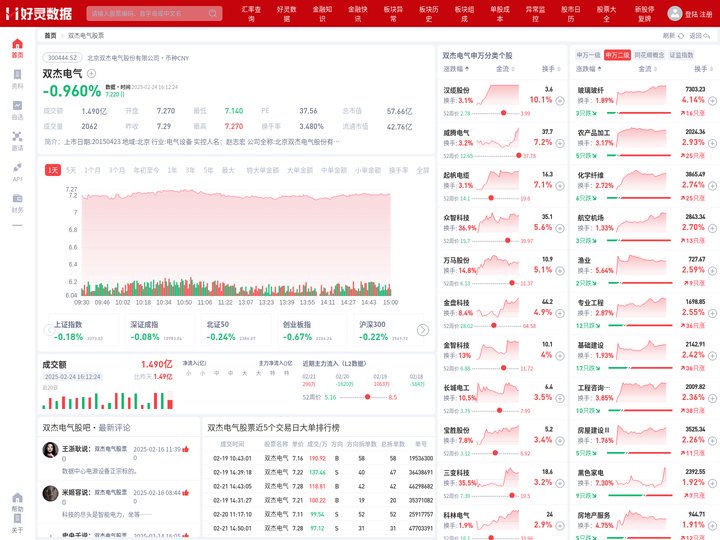Show the 特大单金额 chart series
Image resolution: width=720 pixels, height=540 pixels.
click(262, 170)
